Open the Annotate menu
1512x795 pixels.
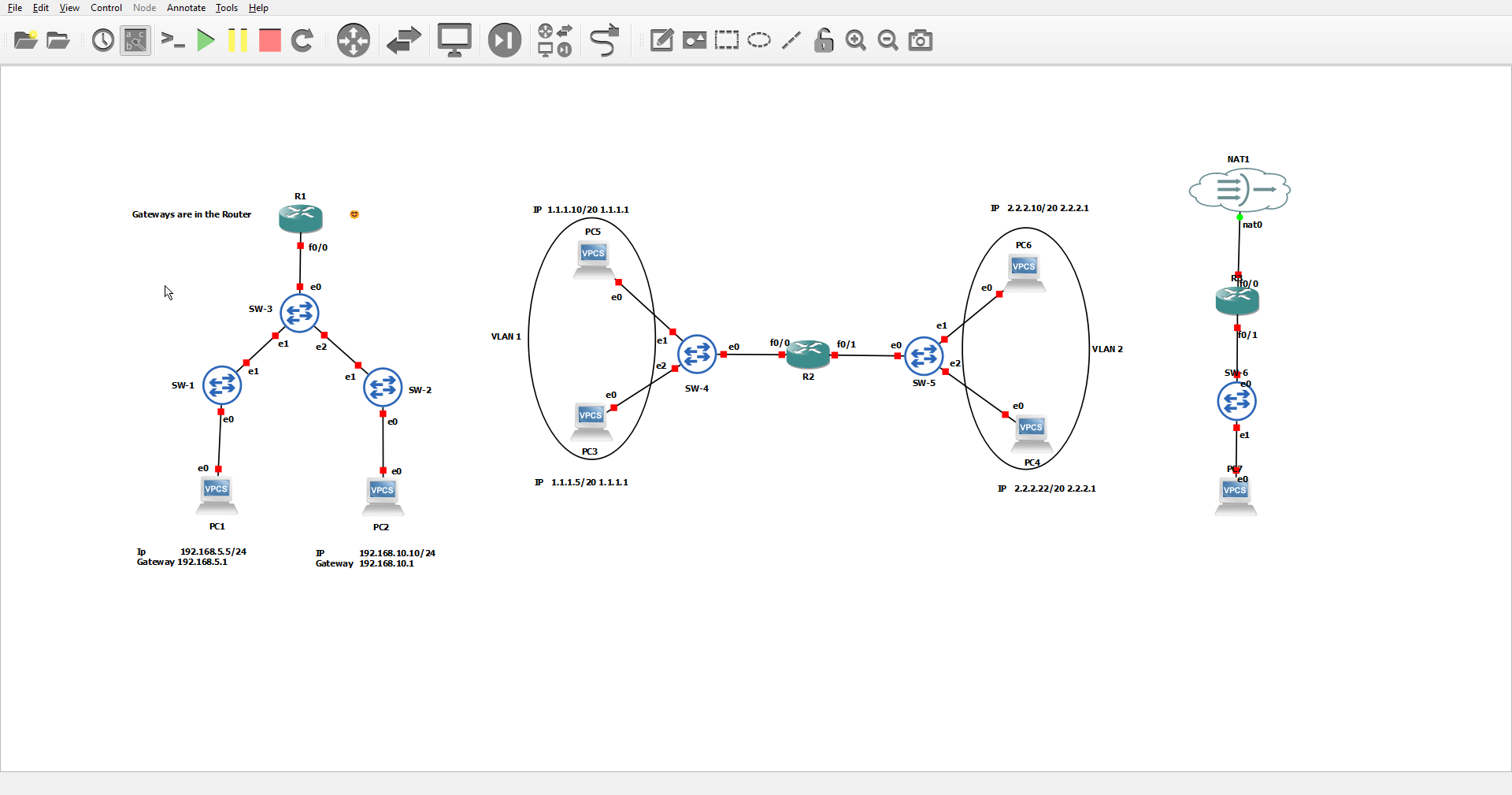click(186, 8)
